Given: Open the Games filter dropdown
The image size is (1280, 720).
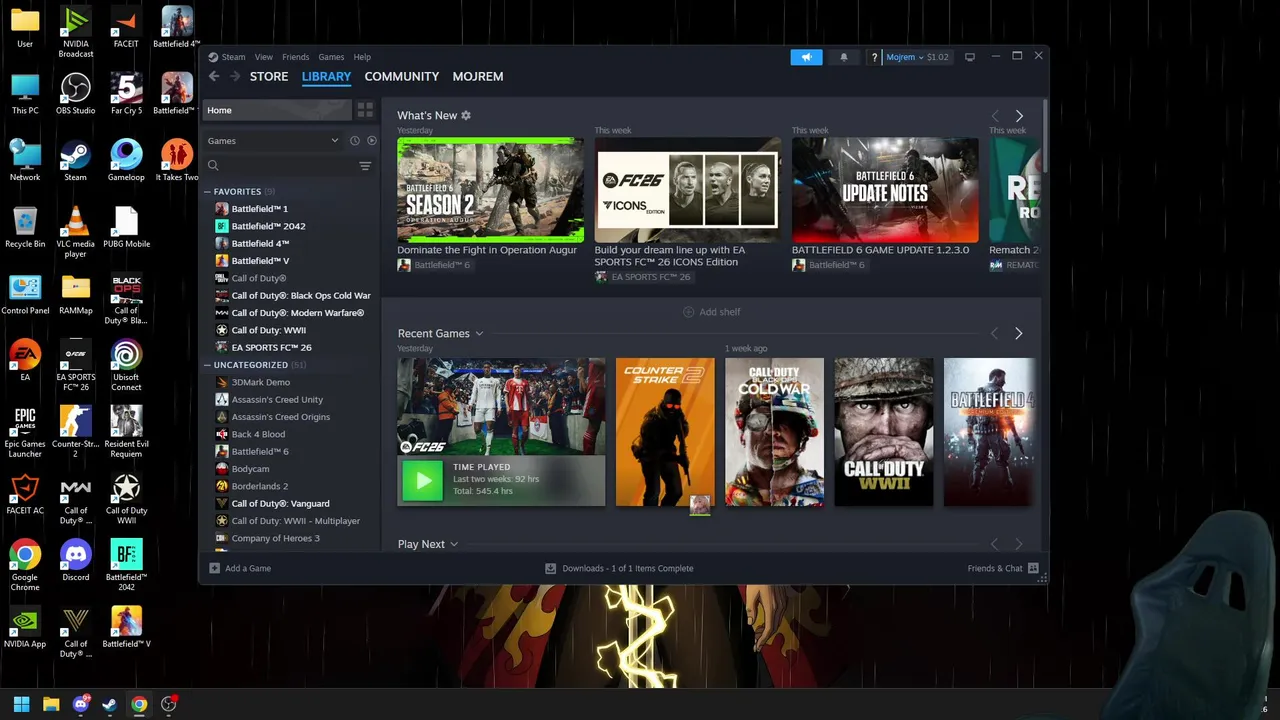Looking at the screenshot, I should (273, 141).
